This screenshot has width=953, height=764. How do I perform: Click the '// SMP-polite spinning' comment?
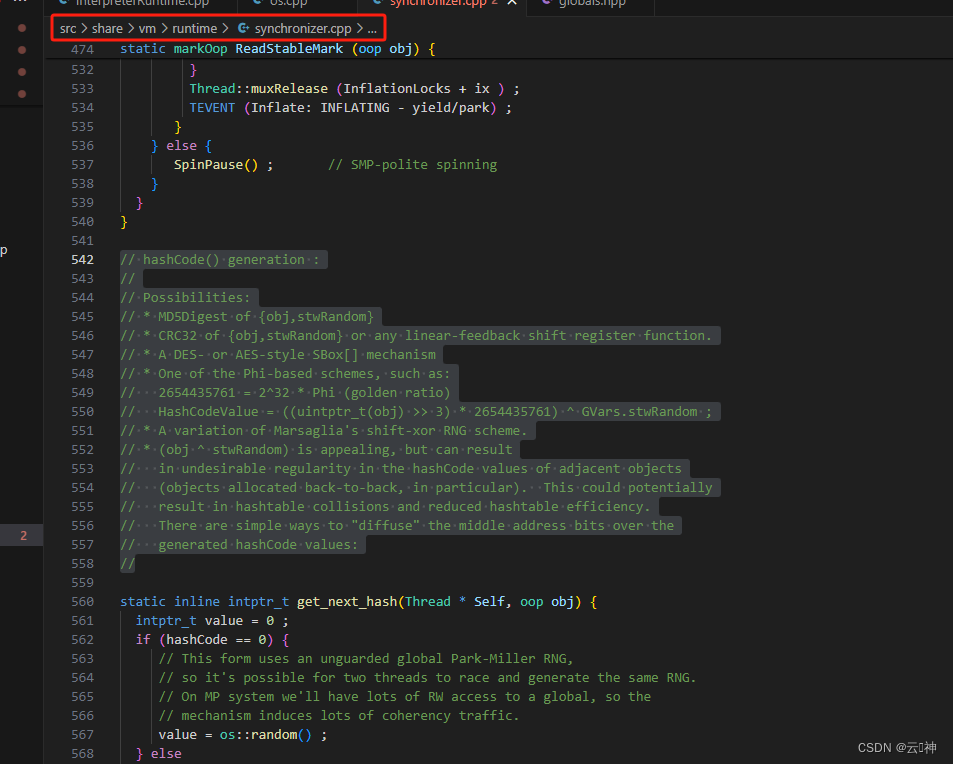[x=413, y=165]
